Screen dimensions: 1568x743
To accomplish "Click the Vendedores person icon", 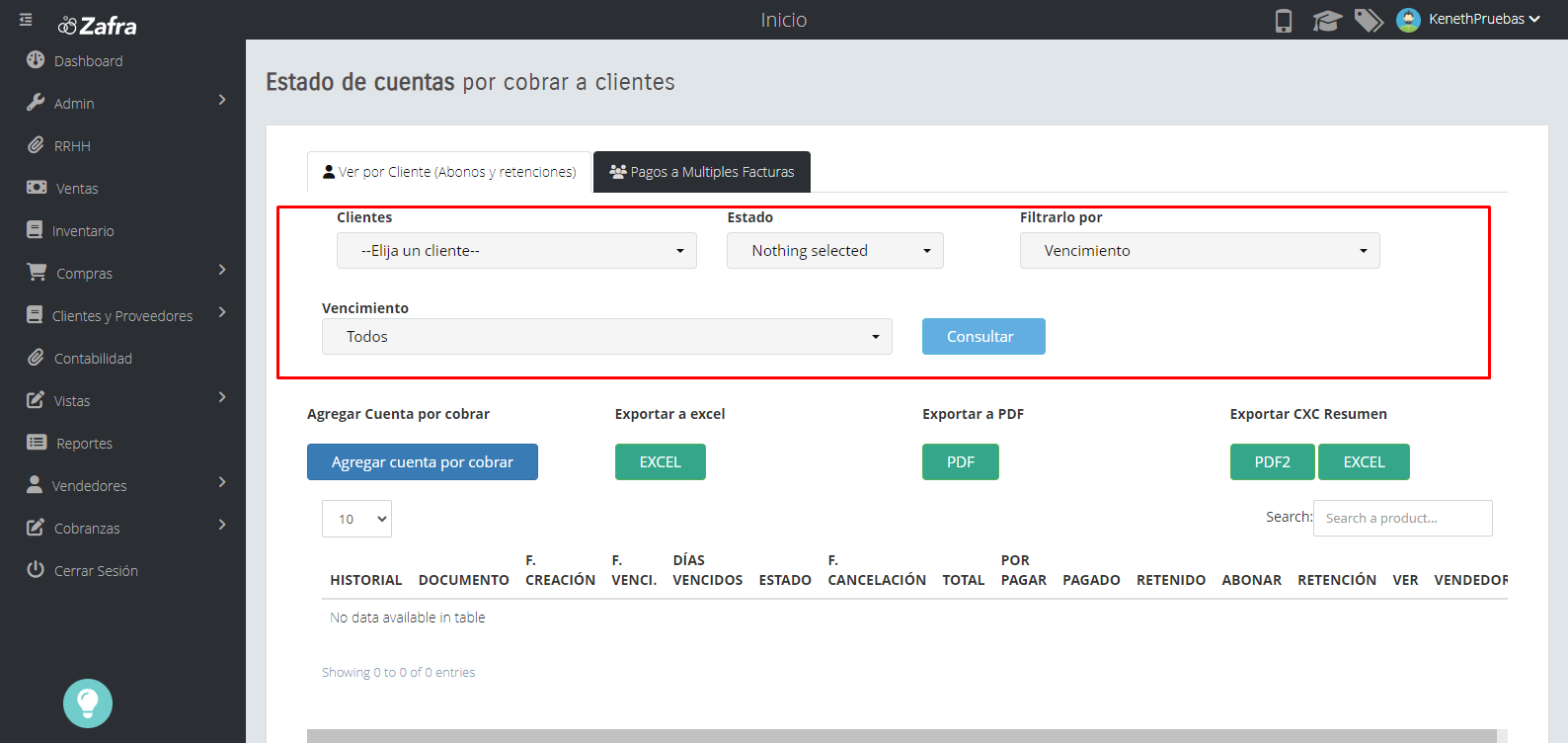I will [35, 484].
